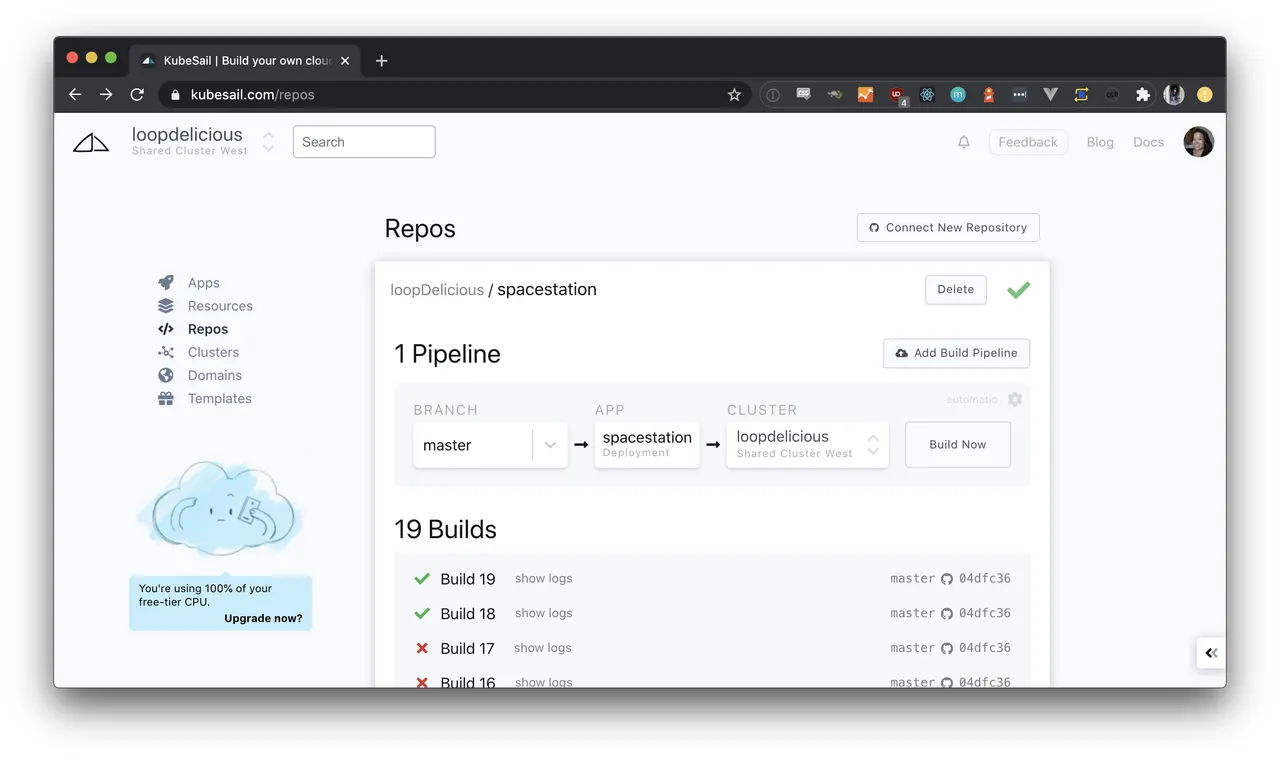This screenshot has width=1280, height=759.
Task: Click the green success check for Build 18
Action: [422, 613]
